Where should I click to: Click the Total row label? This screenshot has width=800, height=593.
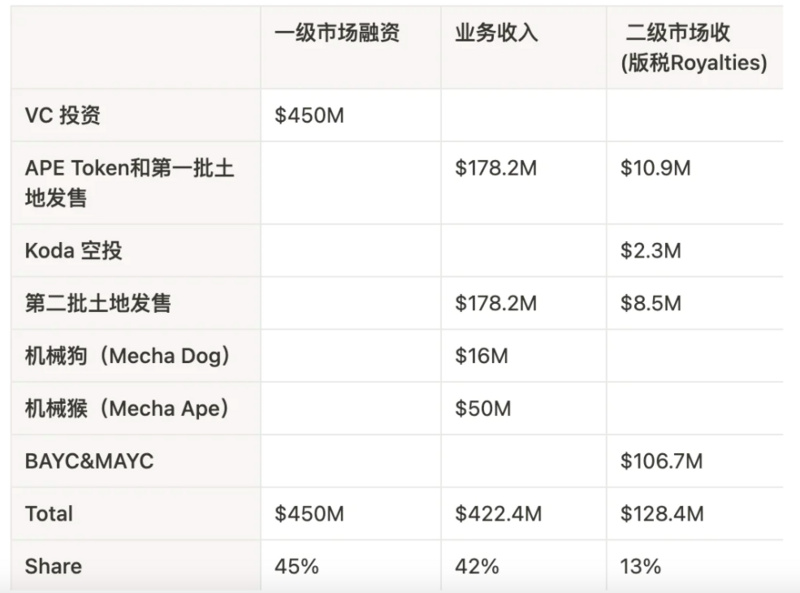pyautogui.click(x=49, y=514)
